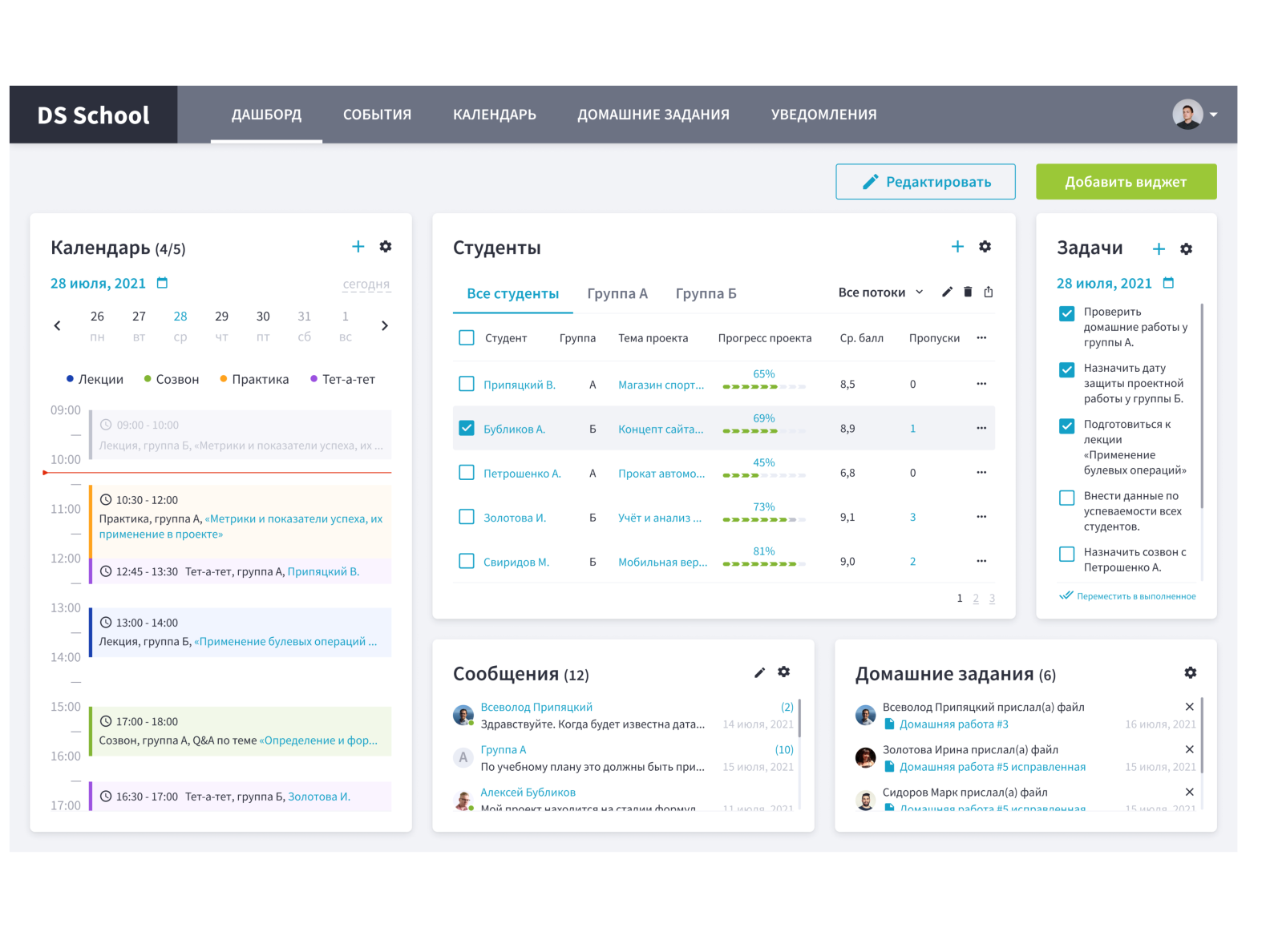The height and width of the screenshot is (952, 1270).
Task: Open Домашняя работа #3 file link
Action: coord(954,724)
